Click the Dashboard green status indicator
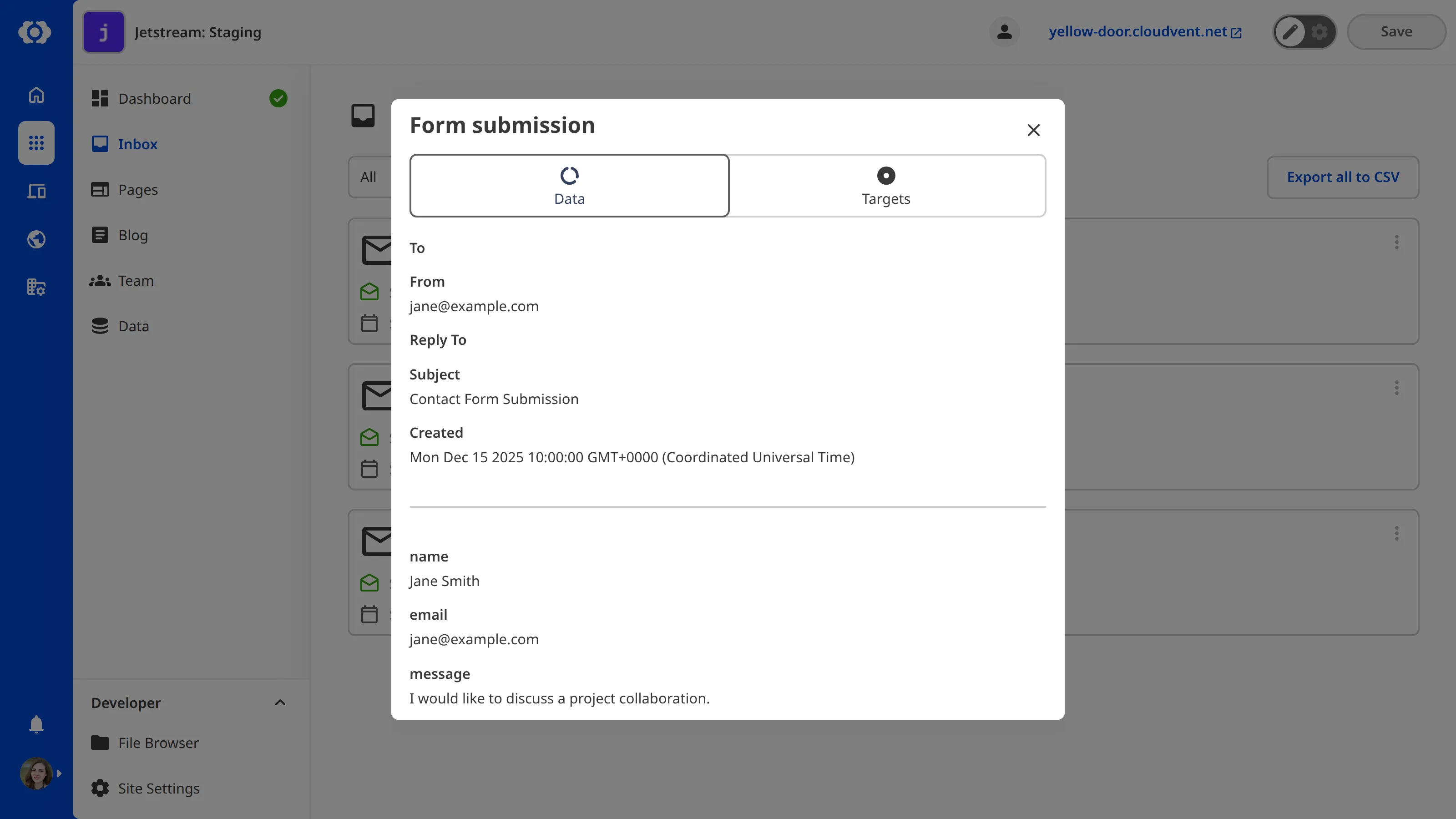The image size is (1456, 819). point(278,98)
